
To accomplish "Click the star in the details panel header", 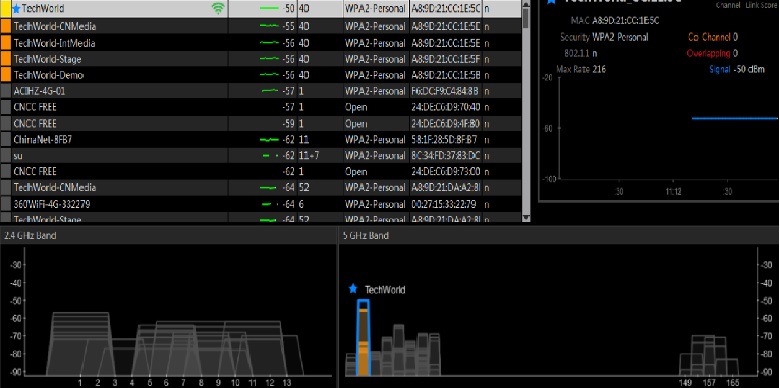I will coord(551,1).
